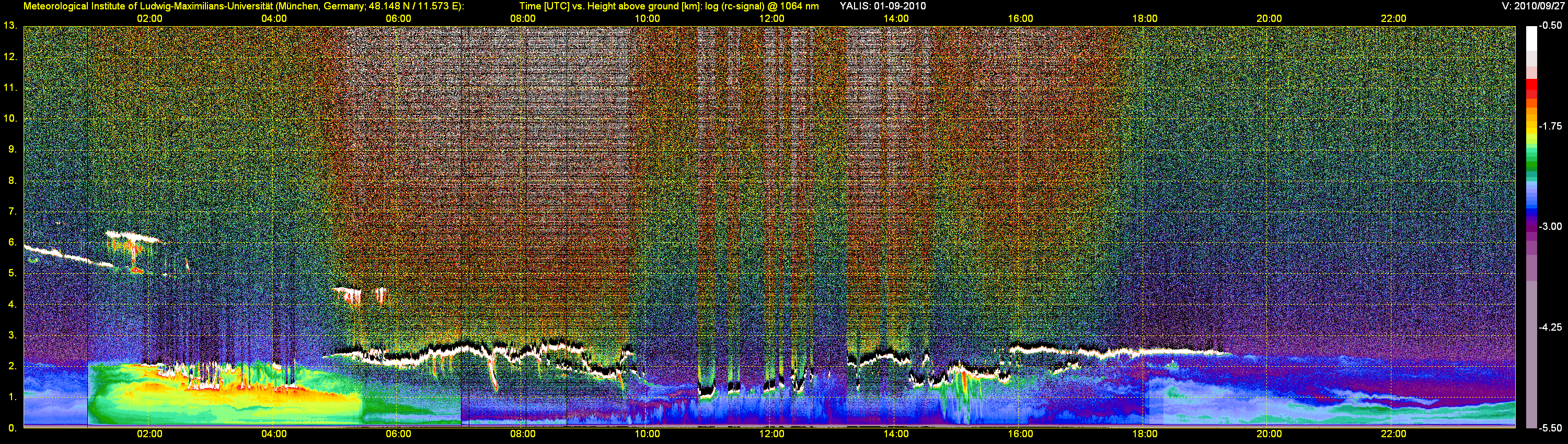Image resolution: width=1568 pixels, height=444 pixels.
Task: Click the 08:00 tick label on bottom axis
Action: (523, 434)
